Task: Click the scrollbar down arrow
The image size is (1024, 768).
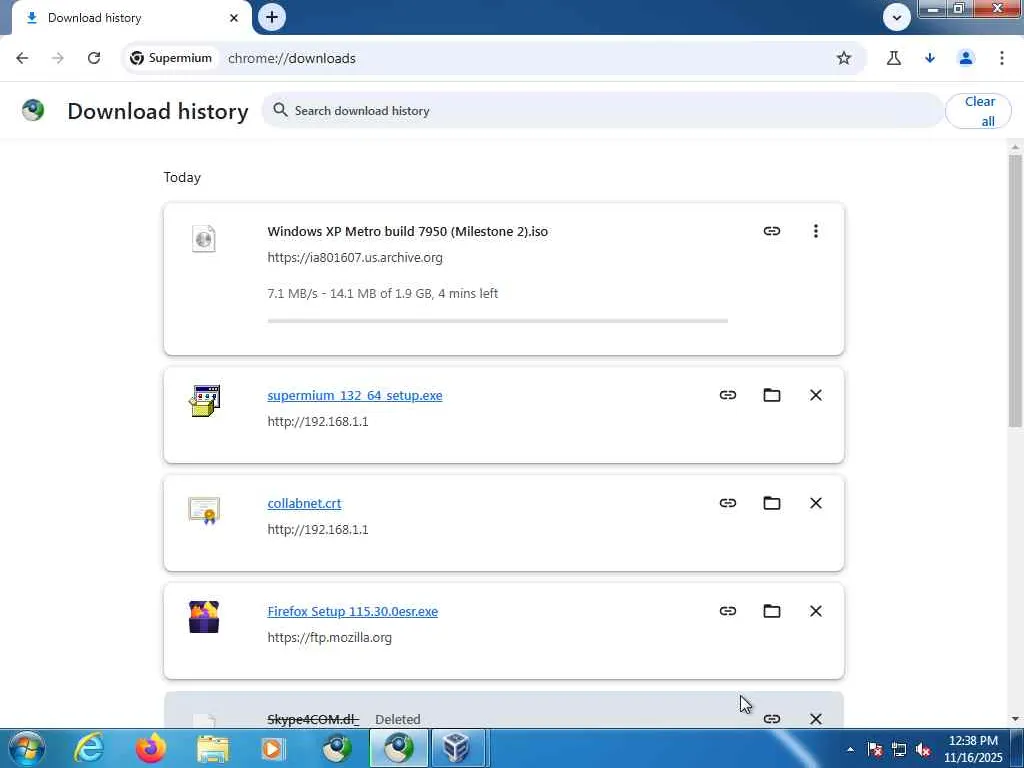Action: click(x=1015, y=719)
